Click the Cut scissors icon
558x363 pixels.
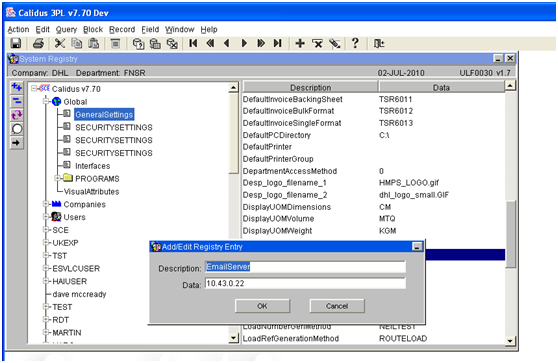60,43
